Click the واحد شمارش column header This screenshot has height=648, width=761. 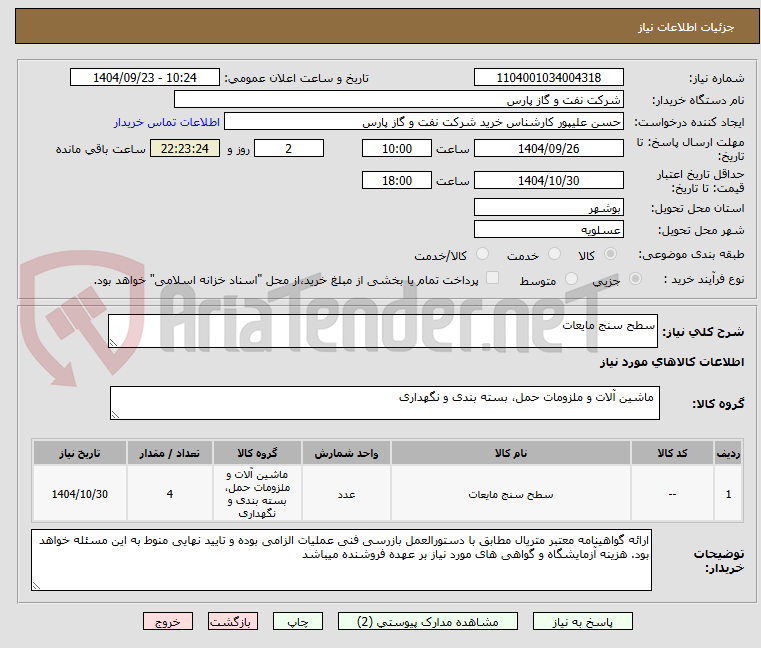point(346,453)
